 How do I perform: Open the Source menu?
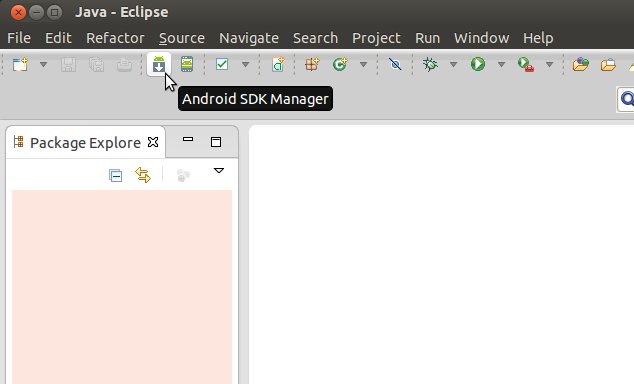(x=182, y=38)
